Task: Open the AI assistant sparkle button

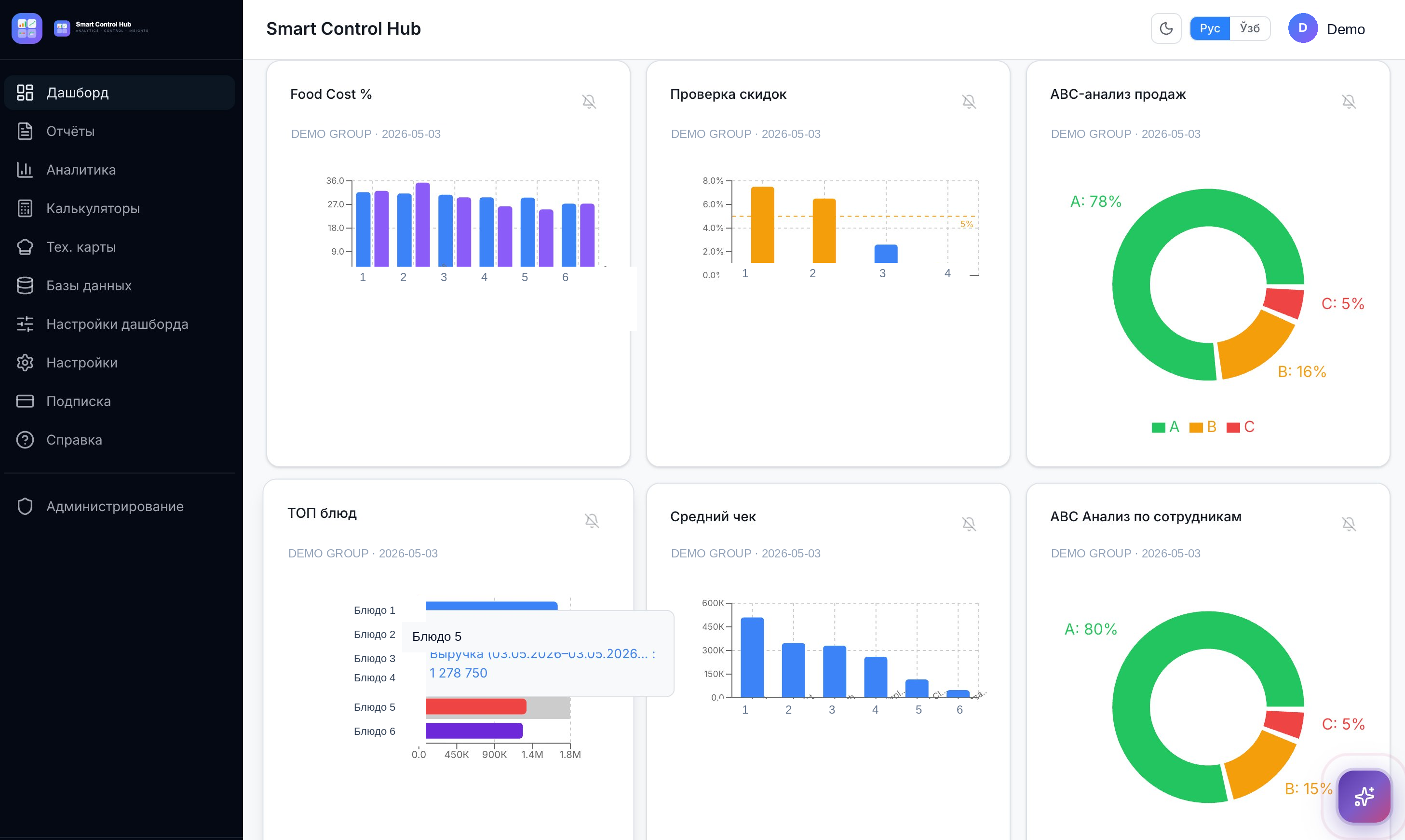Action: 1364,796
